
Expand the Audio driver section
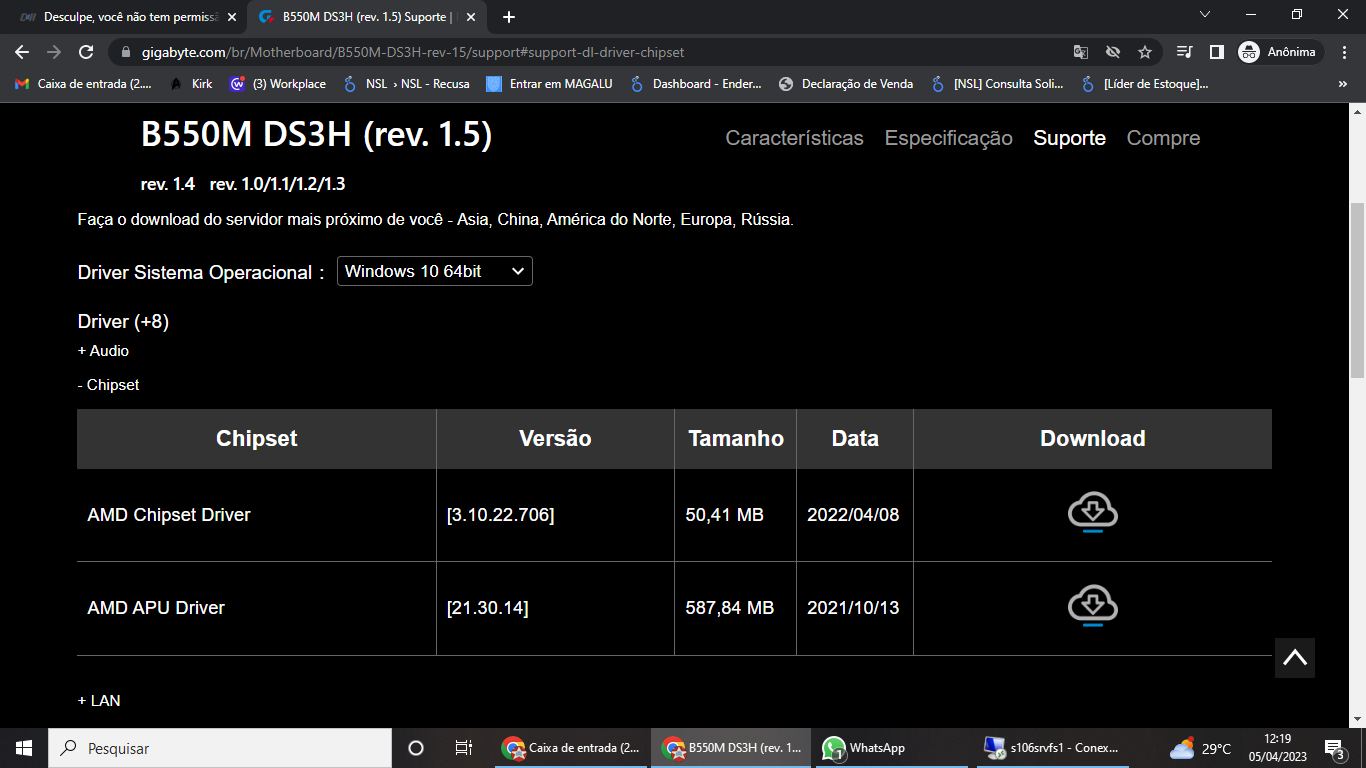103,351
